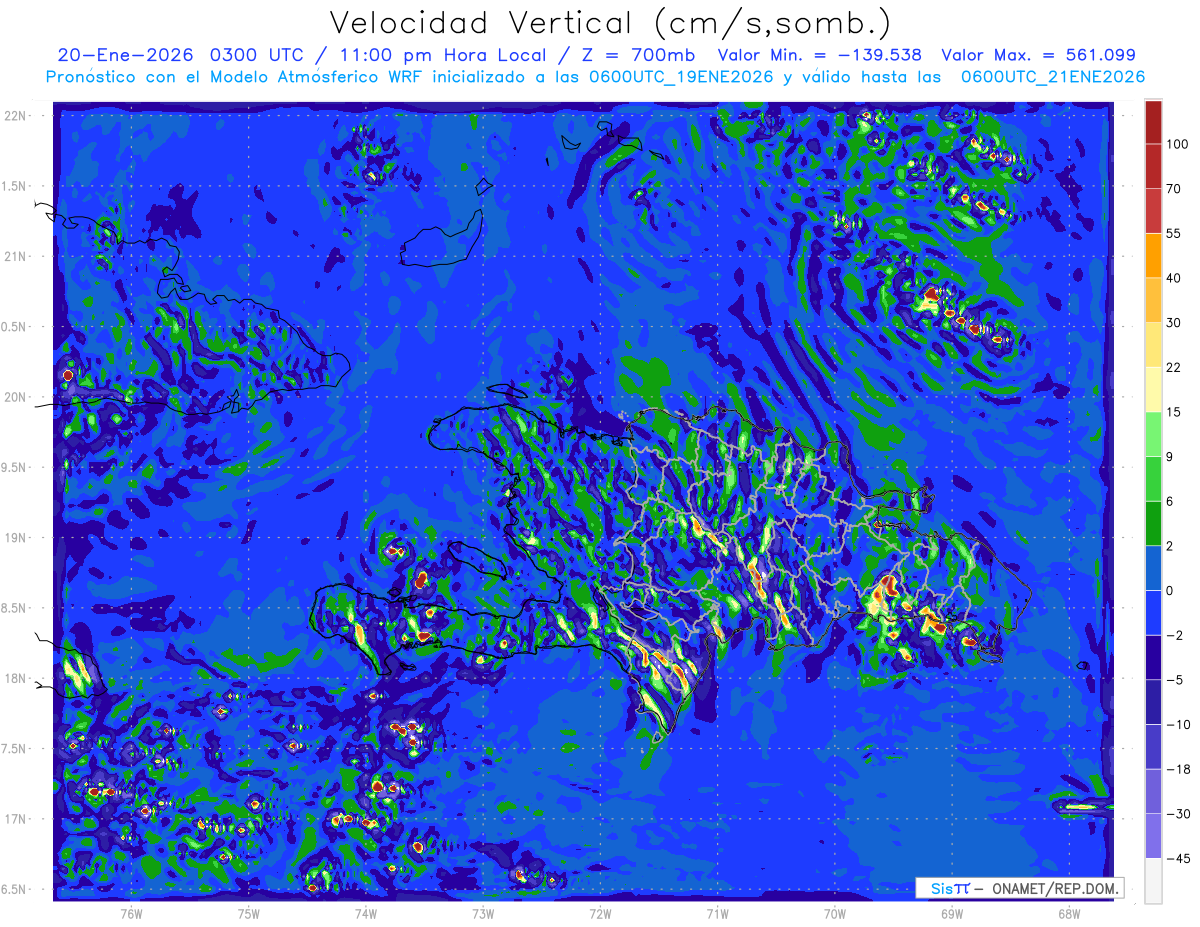Click the '40' colorbar value
Image resolution: width=1200 pixels, height=927 pixels.
[1172, 278]
